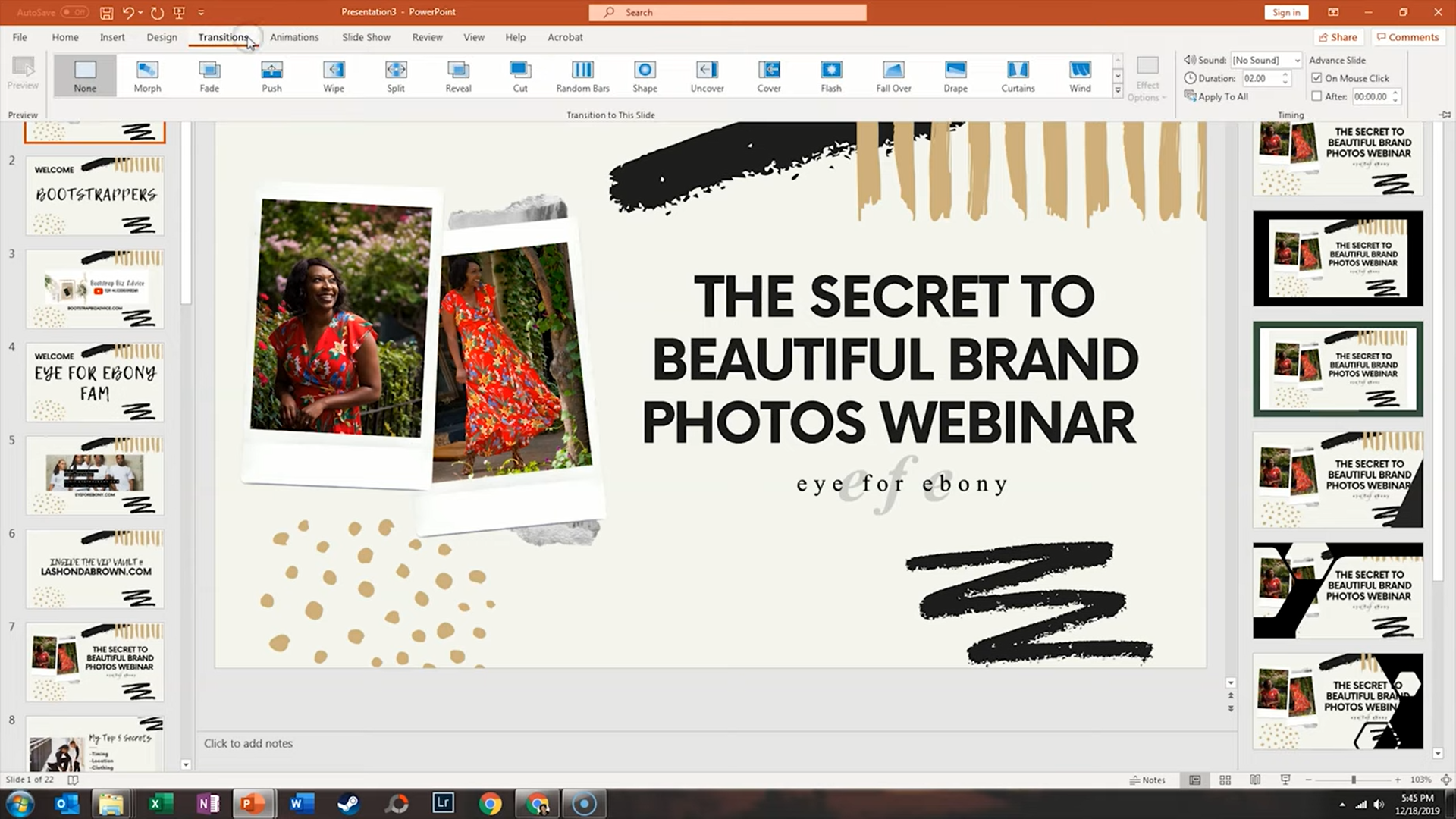Image resolution: width=1456 pixels, height=819 pixels.
Task: Select the Curtains transition effect
Action: coord(1017,76)
